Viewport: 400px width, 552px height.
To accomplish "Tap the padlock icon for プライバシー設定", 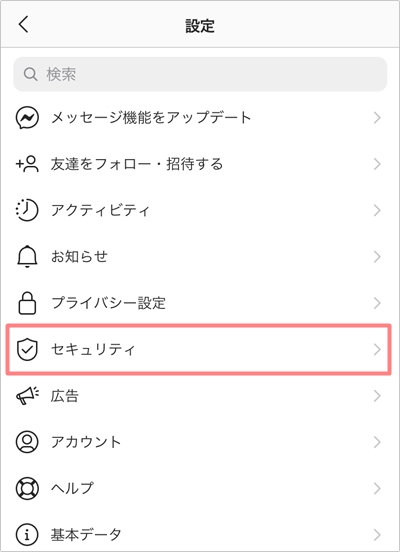I will (x=27, y=303).
